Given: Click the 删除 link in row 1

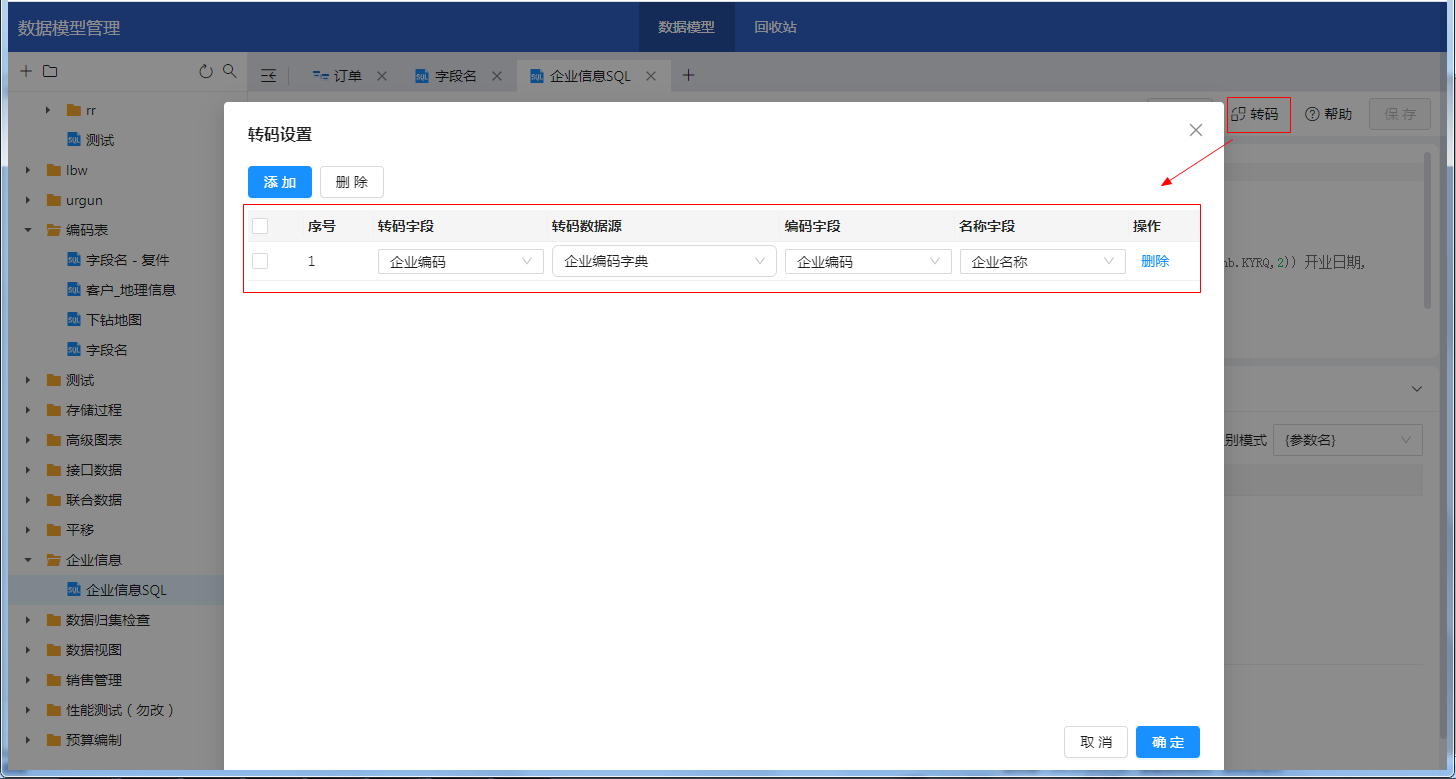Looking at the screenshot, I should (1155, 261).
